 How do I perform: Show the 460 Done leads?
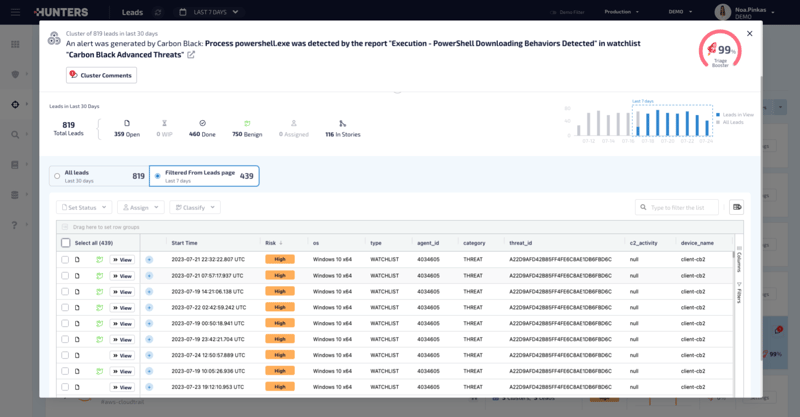(x=202, y=129)
